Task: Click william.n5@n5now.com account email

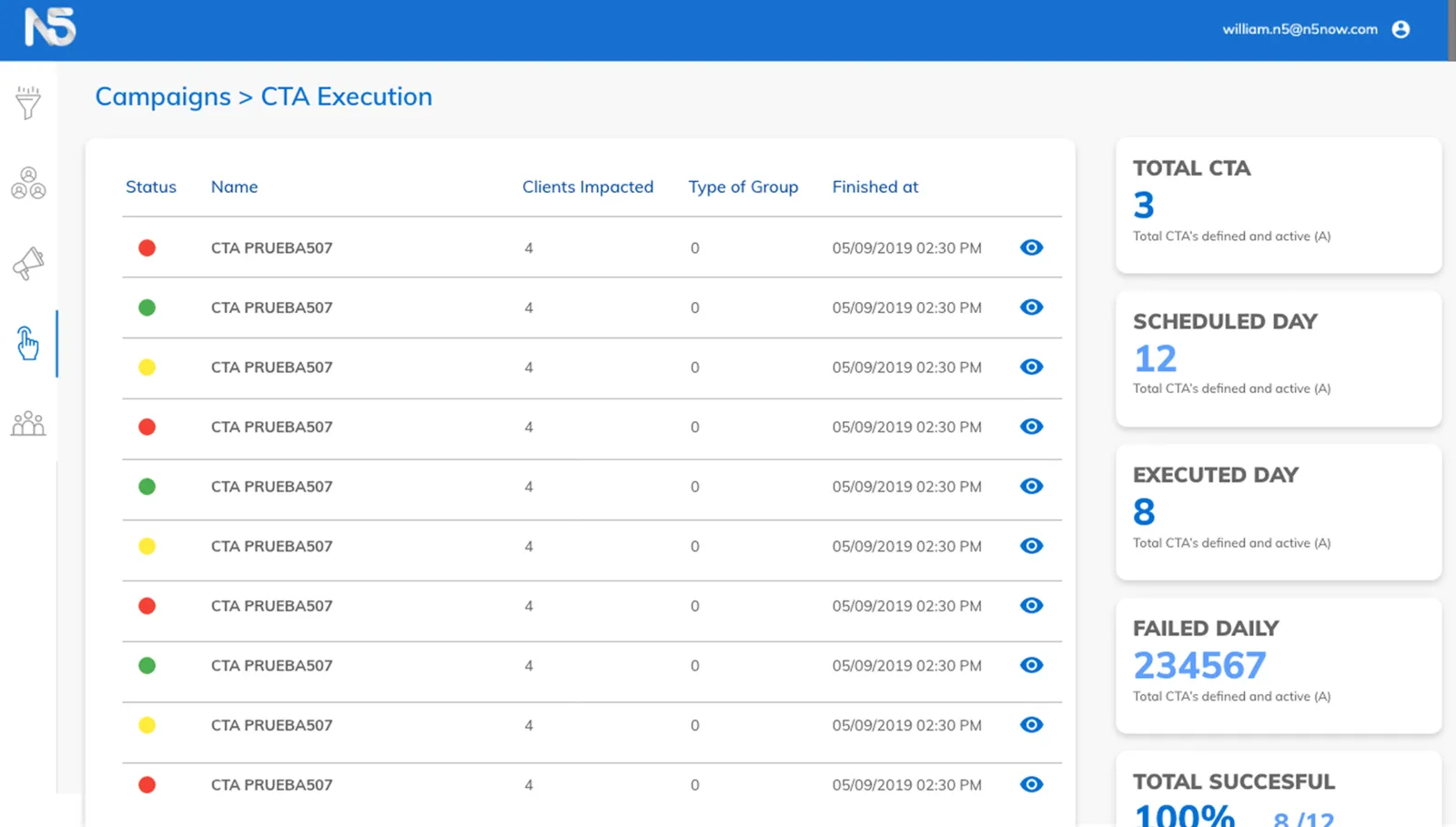Action: (x=1299, y=29)
